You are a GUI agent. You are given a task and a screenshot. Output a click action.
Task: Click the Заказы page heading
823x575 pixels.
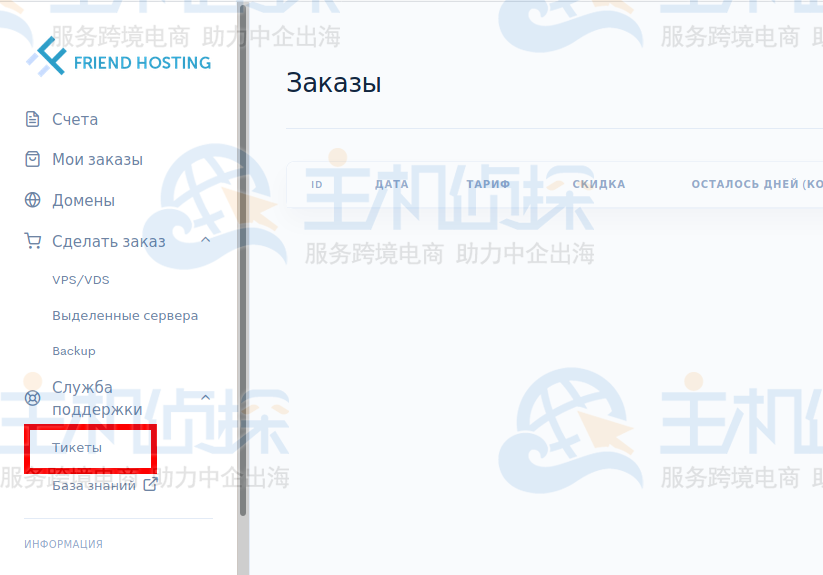click(x=334, y=83)
